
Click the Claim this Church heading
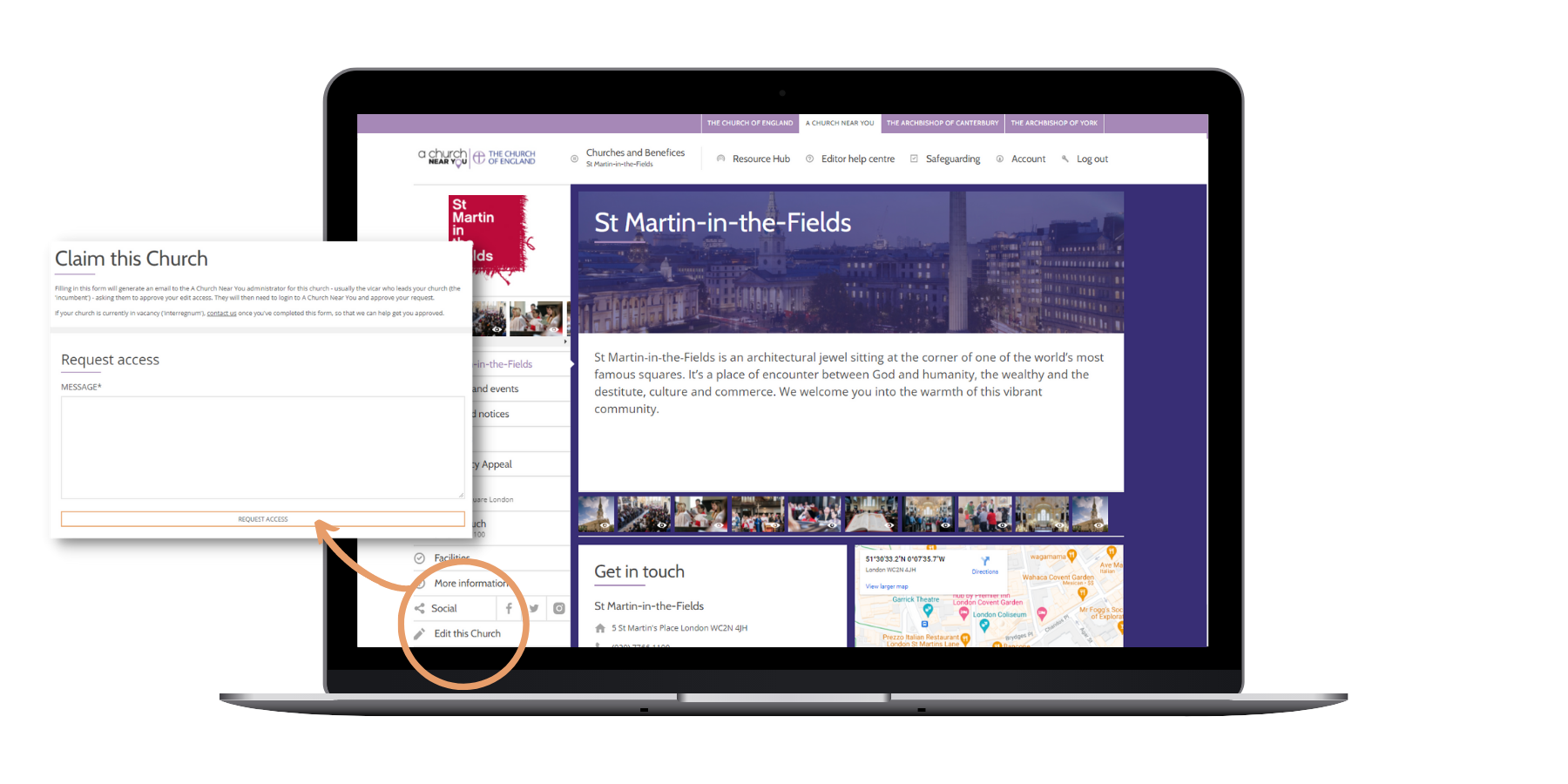132,259
